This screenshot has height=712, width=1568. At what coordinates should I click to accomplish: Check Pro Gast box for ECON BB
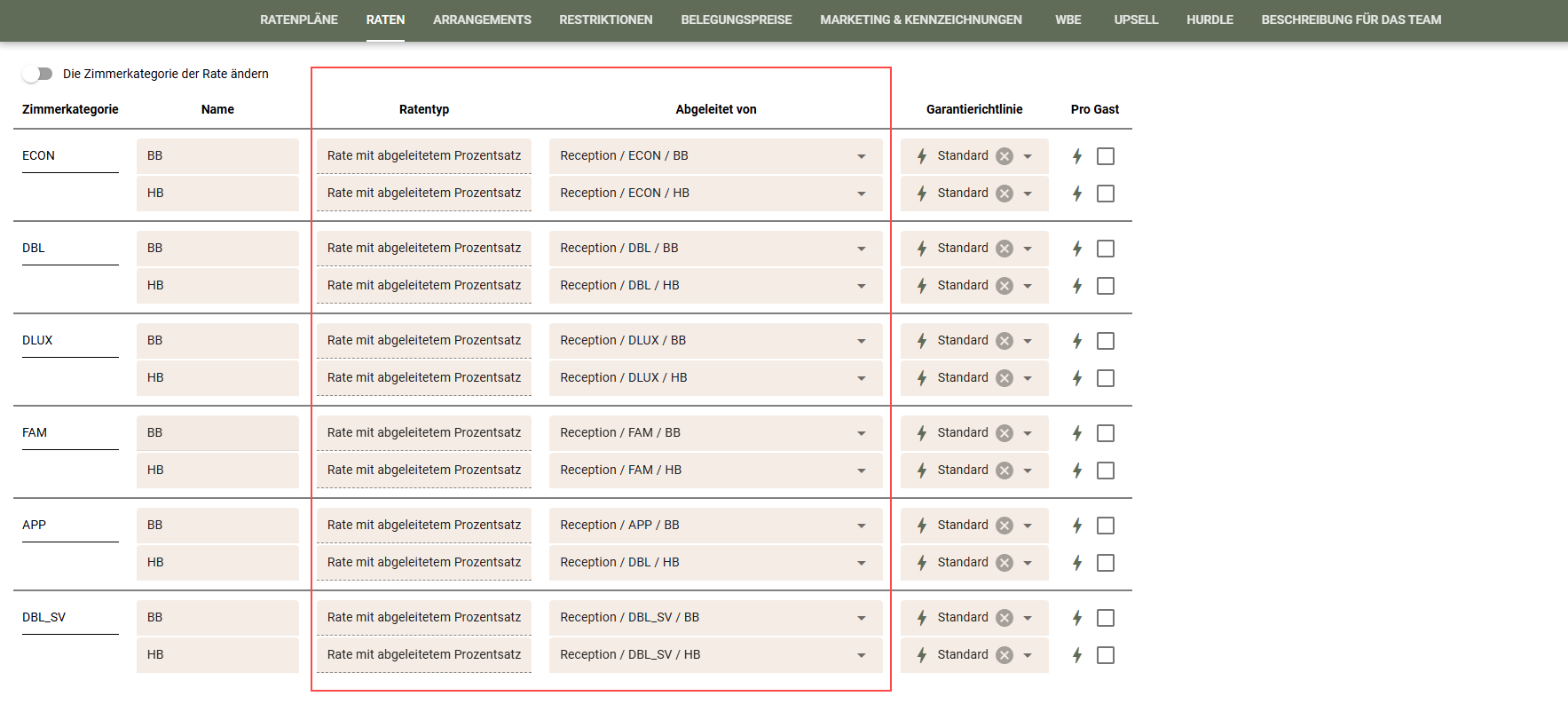coord(1106,156)
